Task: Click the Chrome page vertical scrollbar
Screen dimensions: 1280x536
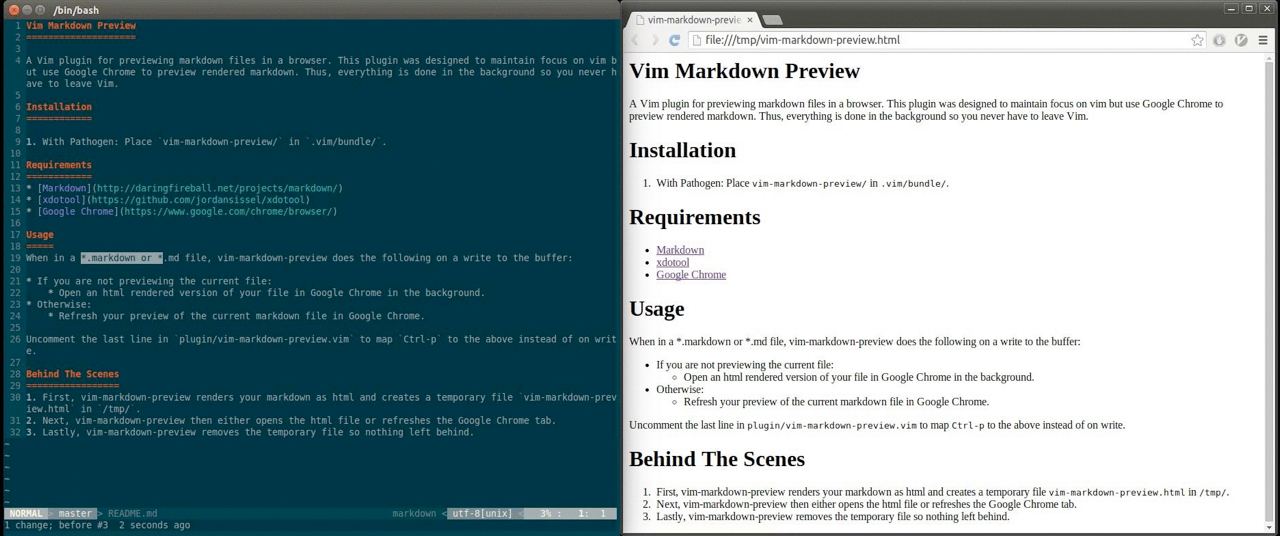Action: 1271,290
